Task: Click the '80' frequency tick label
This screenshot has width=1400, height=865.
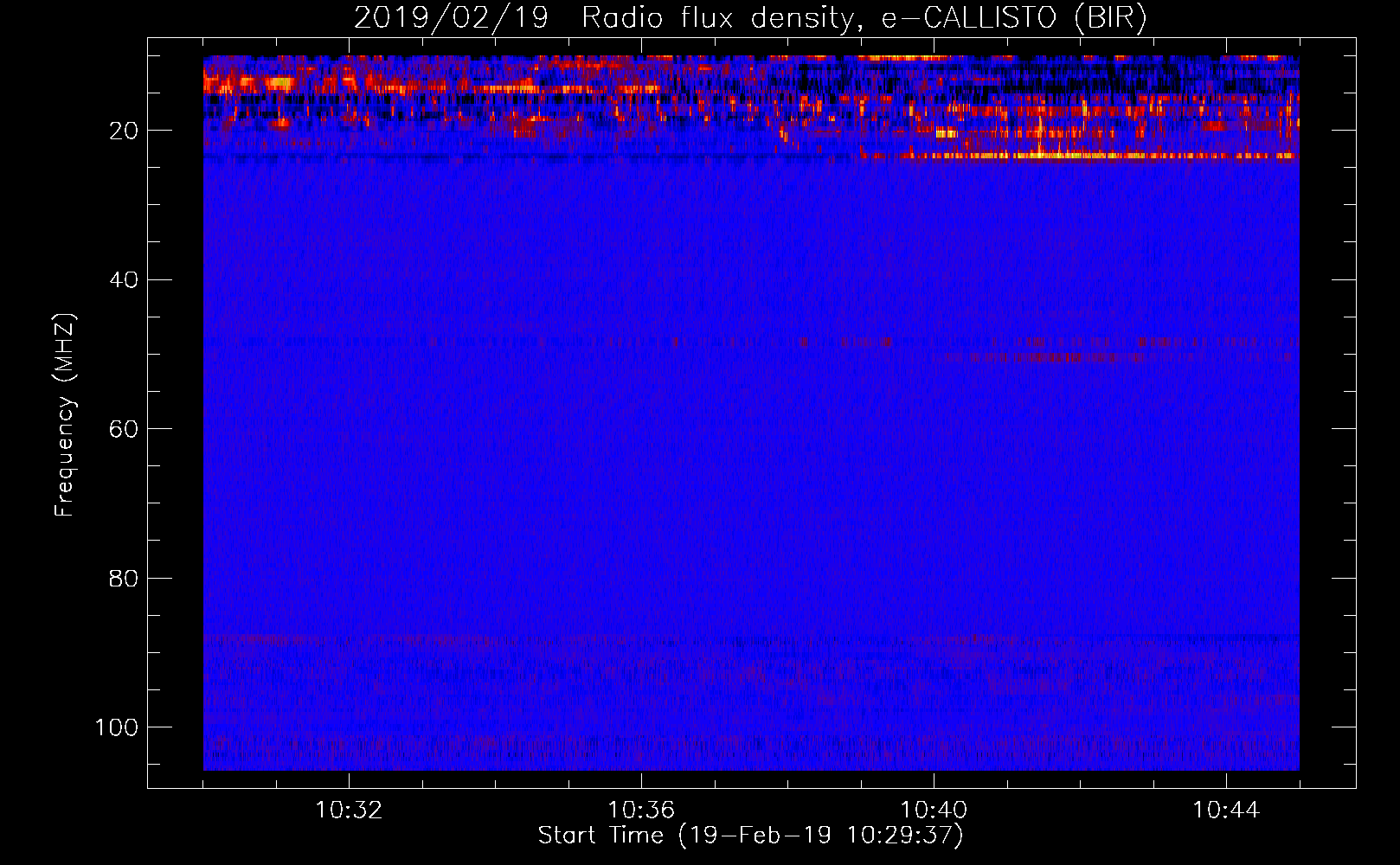Action: click(124, 578)
